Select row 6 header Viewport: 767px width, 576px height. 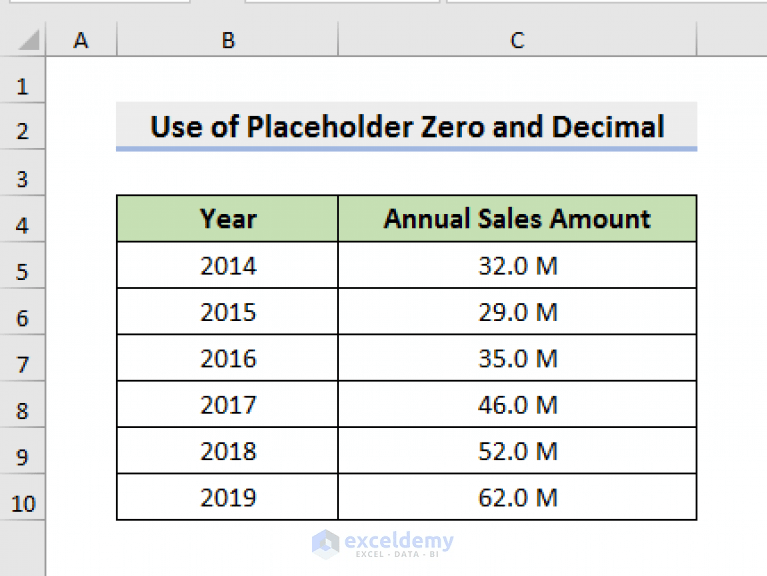click(x=23, y=312)
